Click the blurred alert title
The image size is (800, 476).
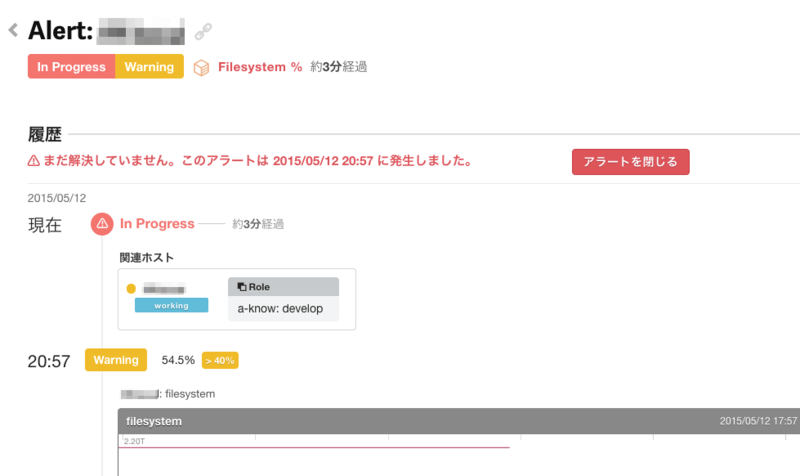(x=141, y=32)
